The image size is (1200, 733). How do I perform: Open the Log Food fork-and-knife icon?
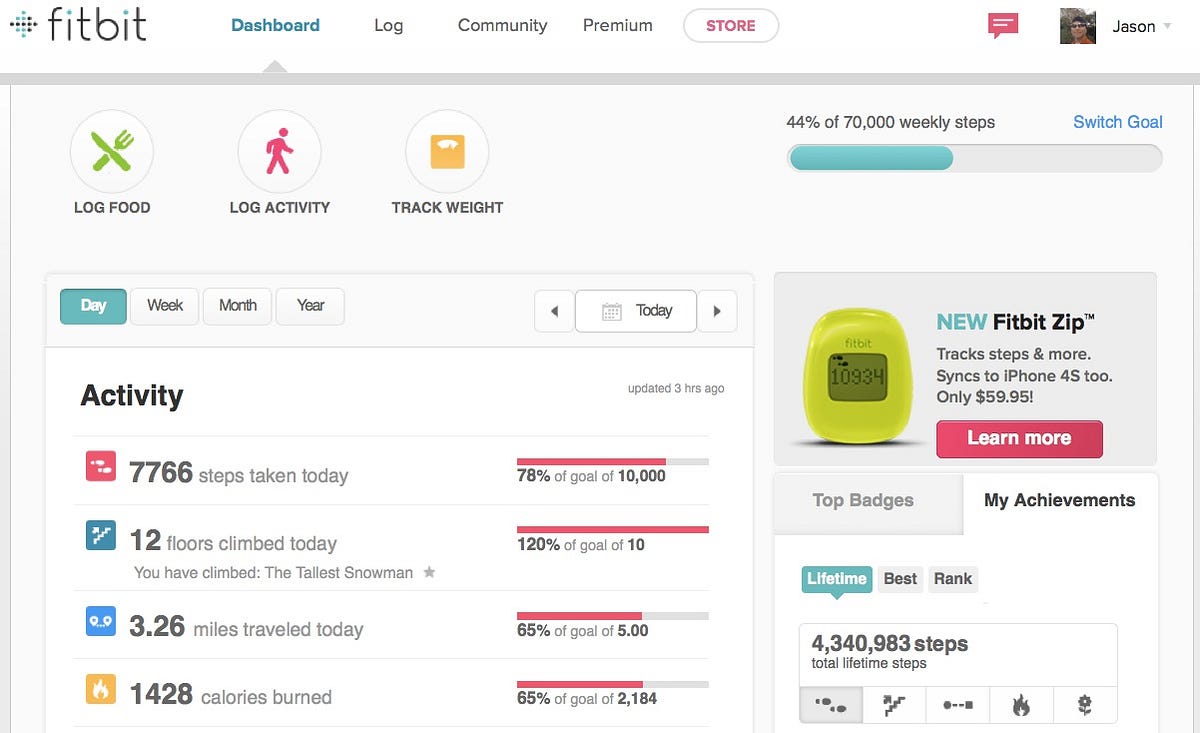112,152
